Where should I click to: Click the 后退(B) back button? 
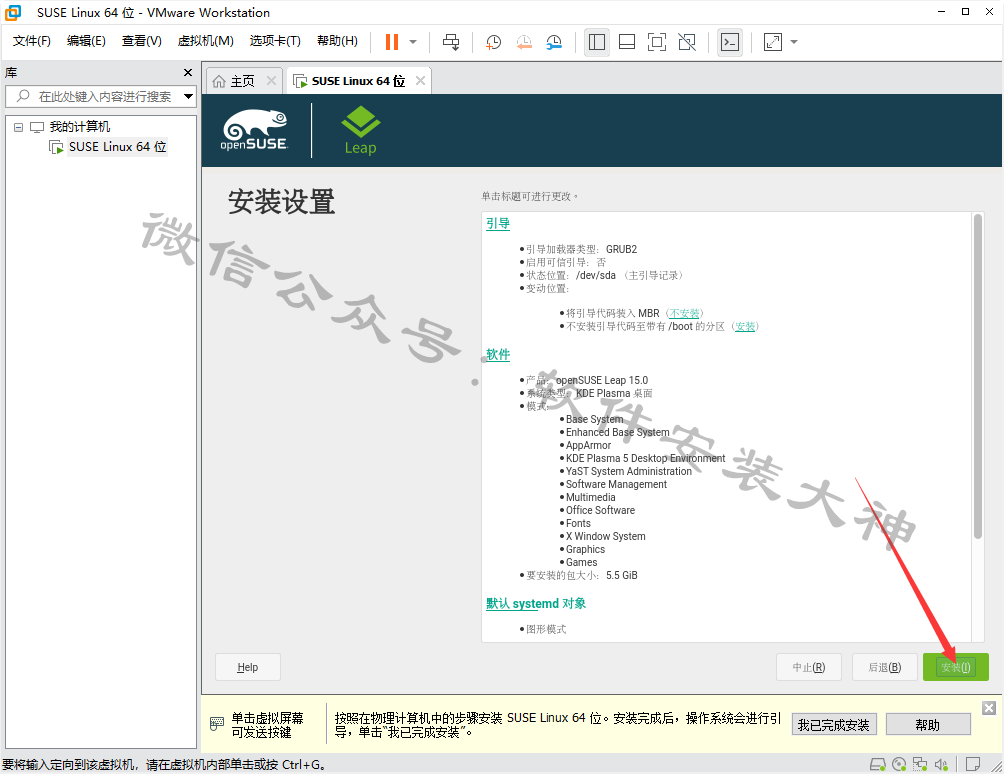point(884,667)
